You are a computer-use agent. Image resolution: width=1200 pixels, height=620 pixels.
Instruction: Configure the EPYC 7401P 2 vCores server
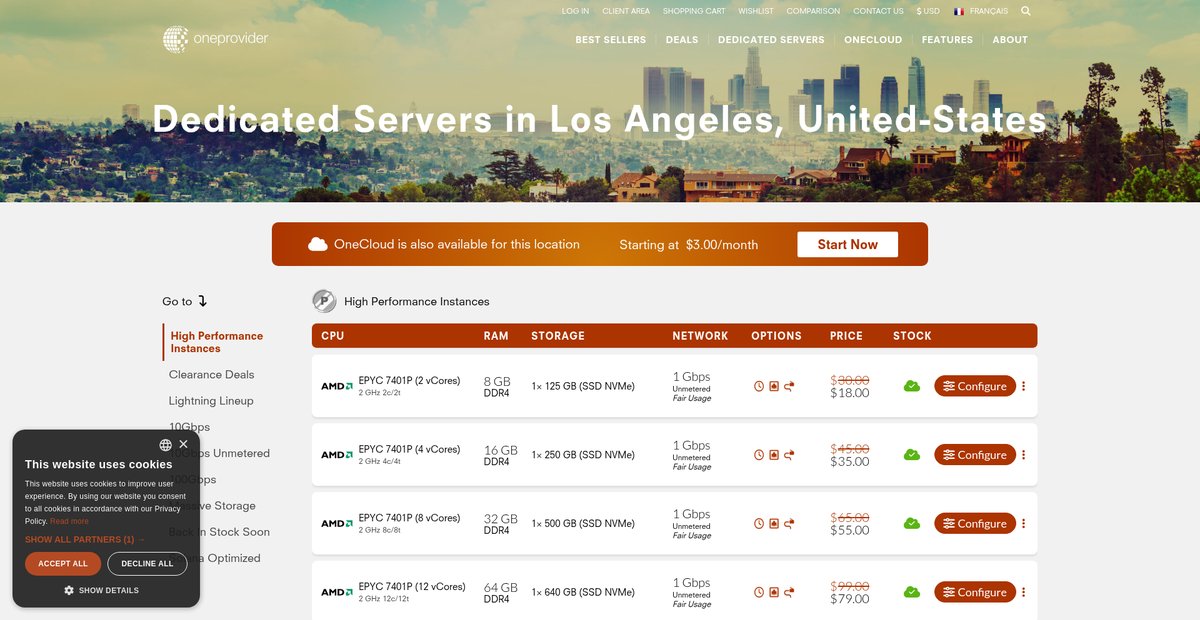[x=975, y=386]
